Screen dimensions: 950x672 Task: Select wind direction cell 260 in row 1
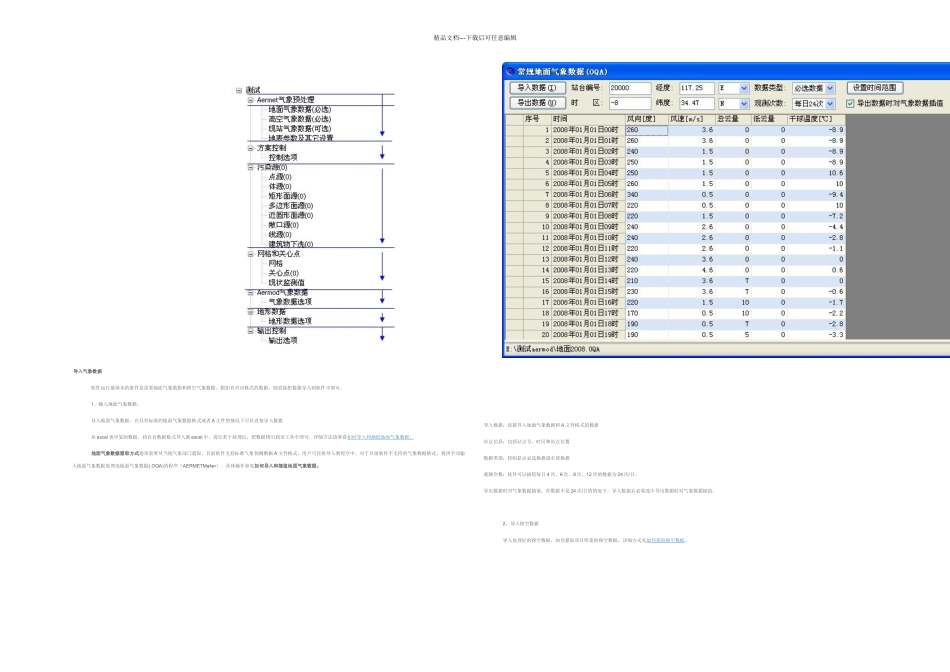click(646, 130)
